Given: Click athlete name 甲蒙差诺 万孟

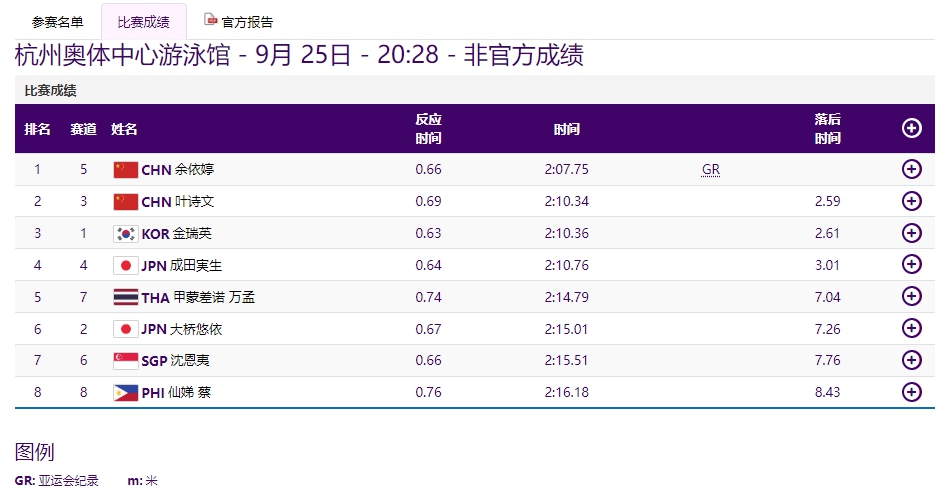Looking at the screenshot, I should pos(214,297).
